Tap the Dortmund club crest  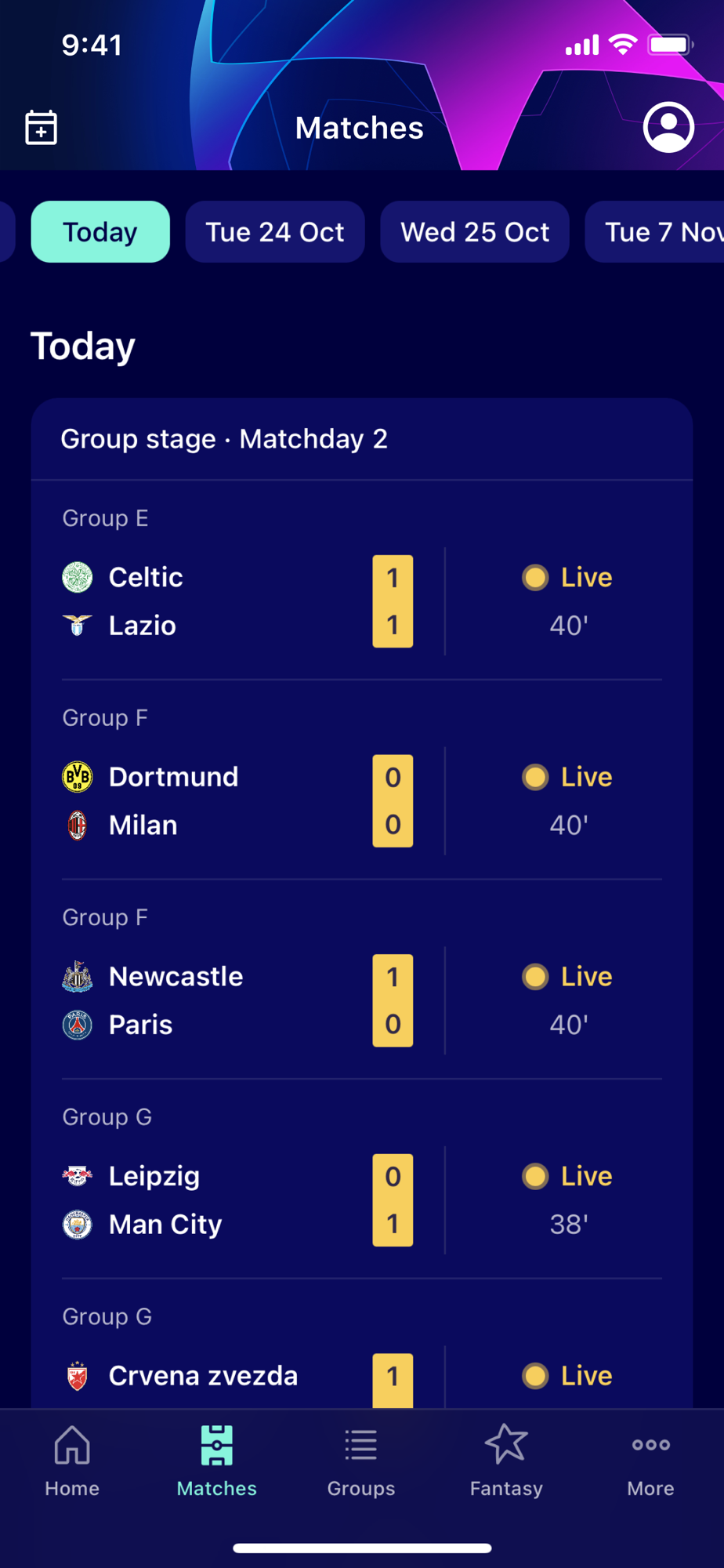point(78,777)
